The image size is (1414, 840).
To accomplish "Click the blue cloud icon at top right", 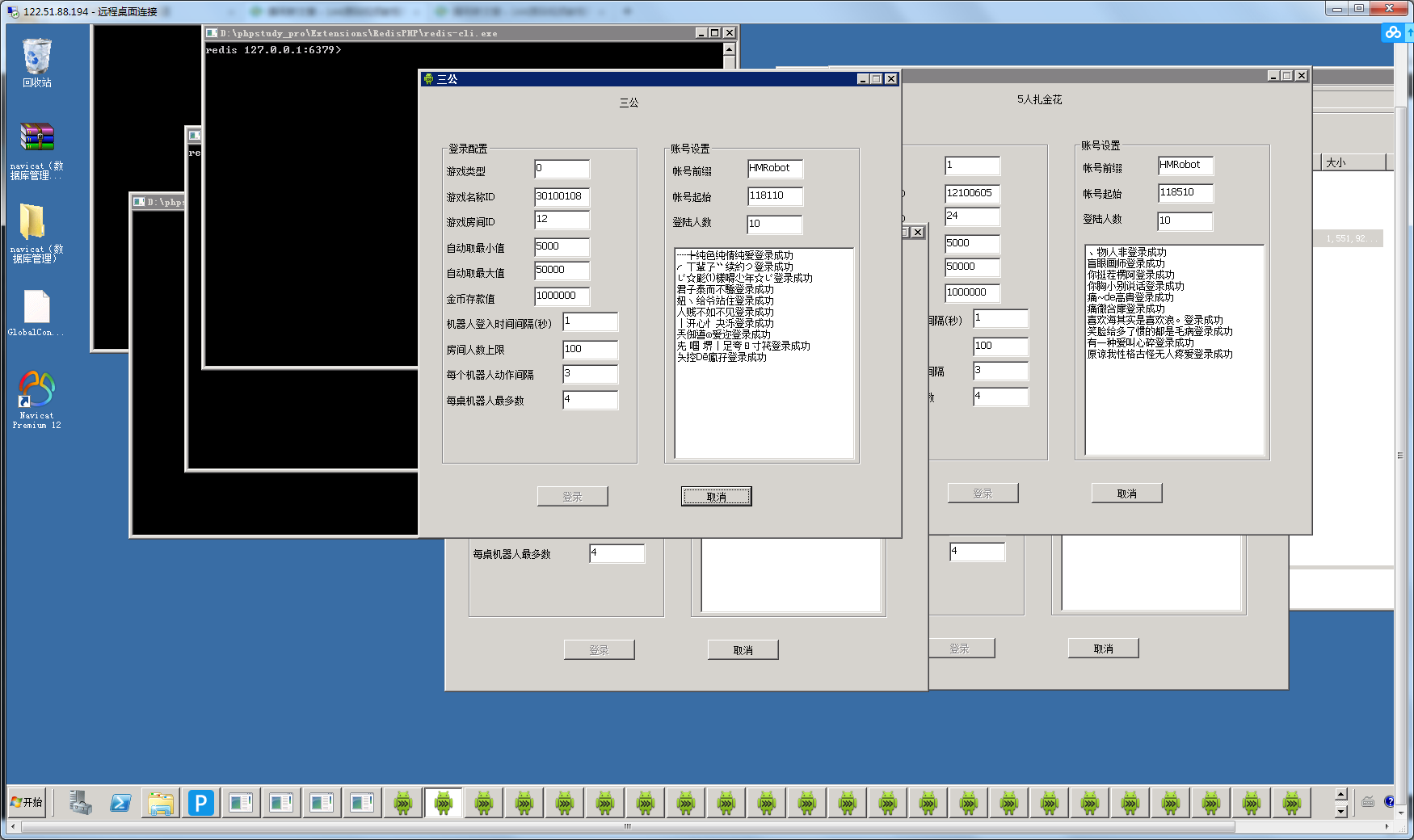I will pyautogui.click(x=1392, y=32).
